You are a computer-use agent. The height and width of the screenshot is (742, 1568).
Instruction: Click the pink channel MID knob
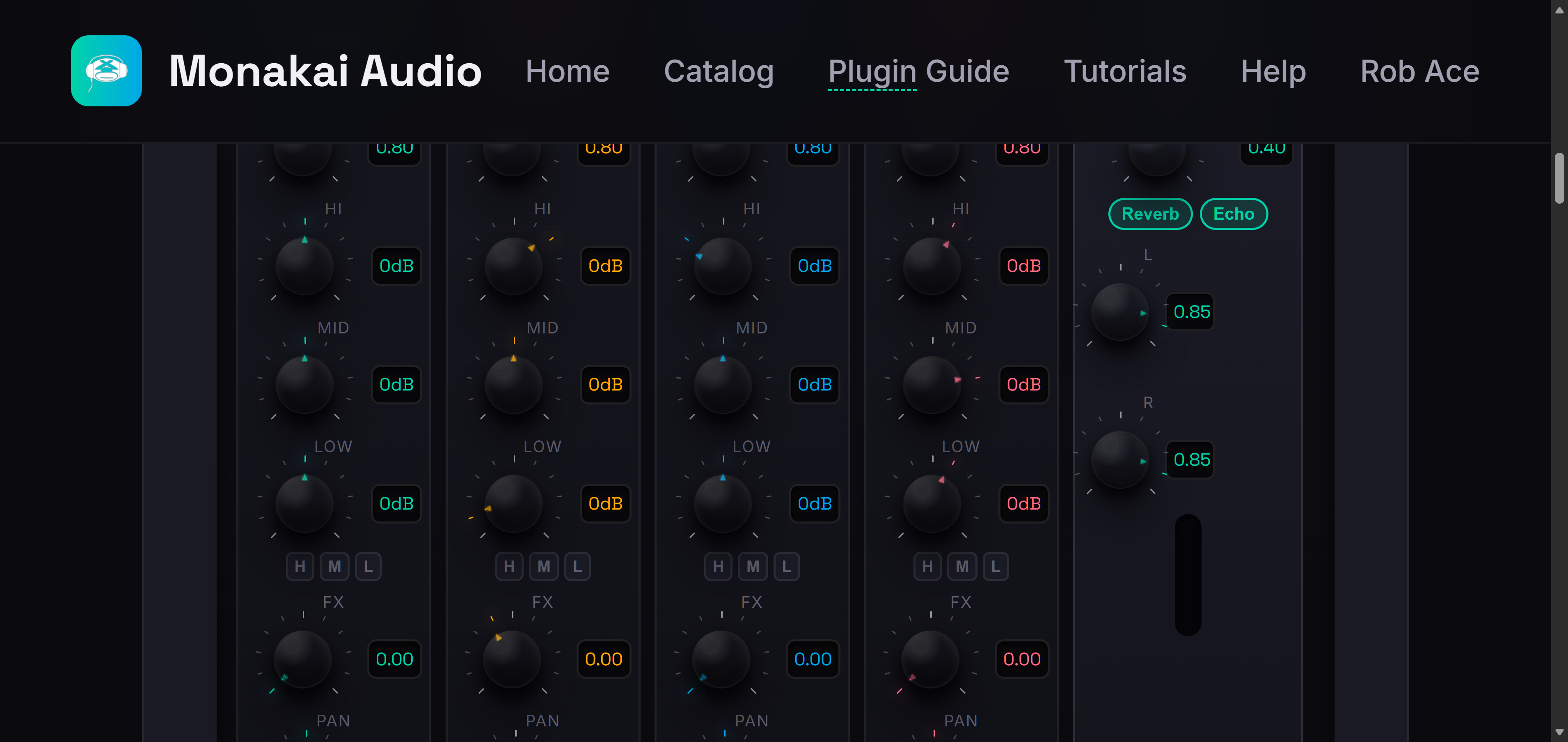[932, 385]
